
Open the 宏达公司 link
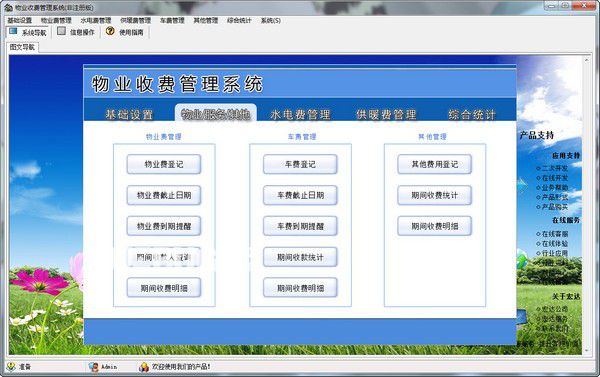(555, 309)
